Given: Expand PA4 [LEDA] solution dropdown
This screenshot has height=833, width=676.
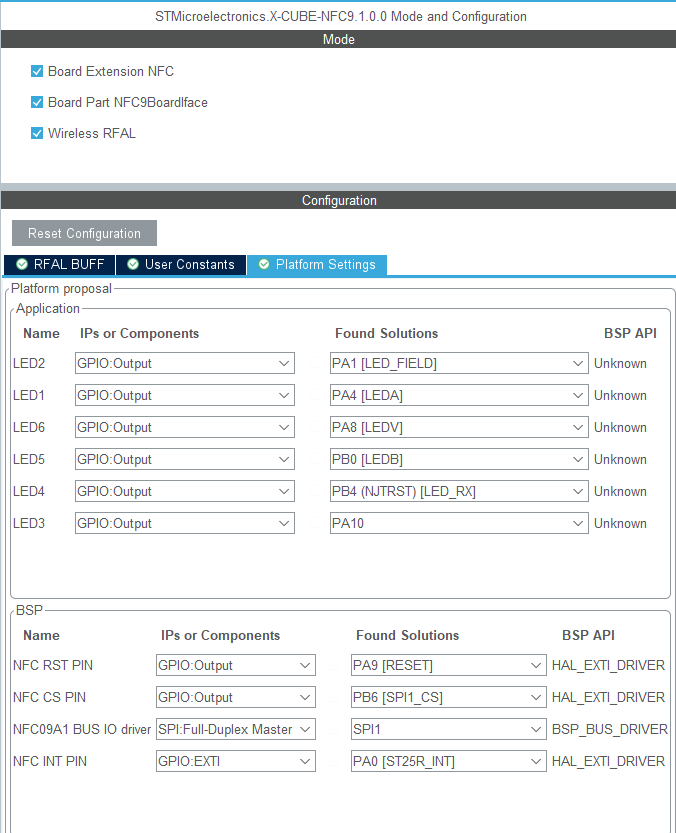Looking at the screenshot, I should pyautogui.click(x=459, y=395).
